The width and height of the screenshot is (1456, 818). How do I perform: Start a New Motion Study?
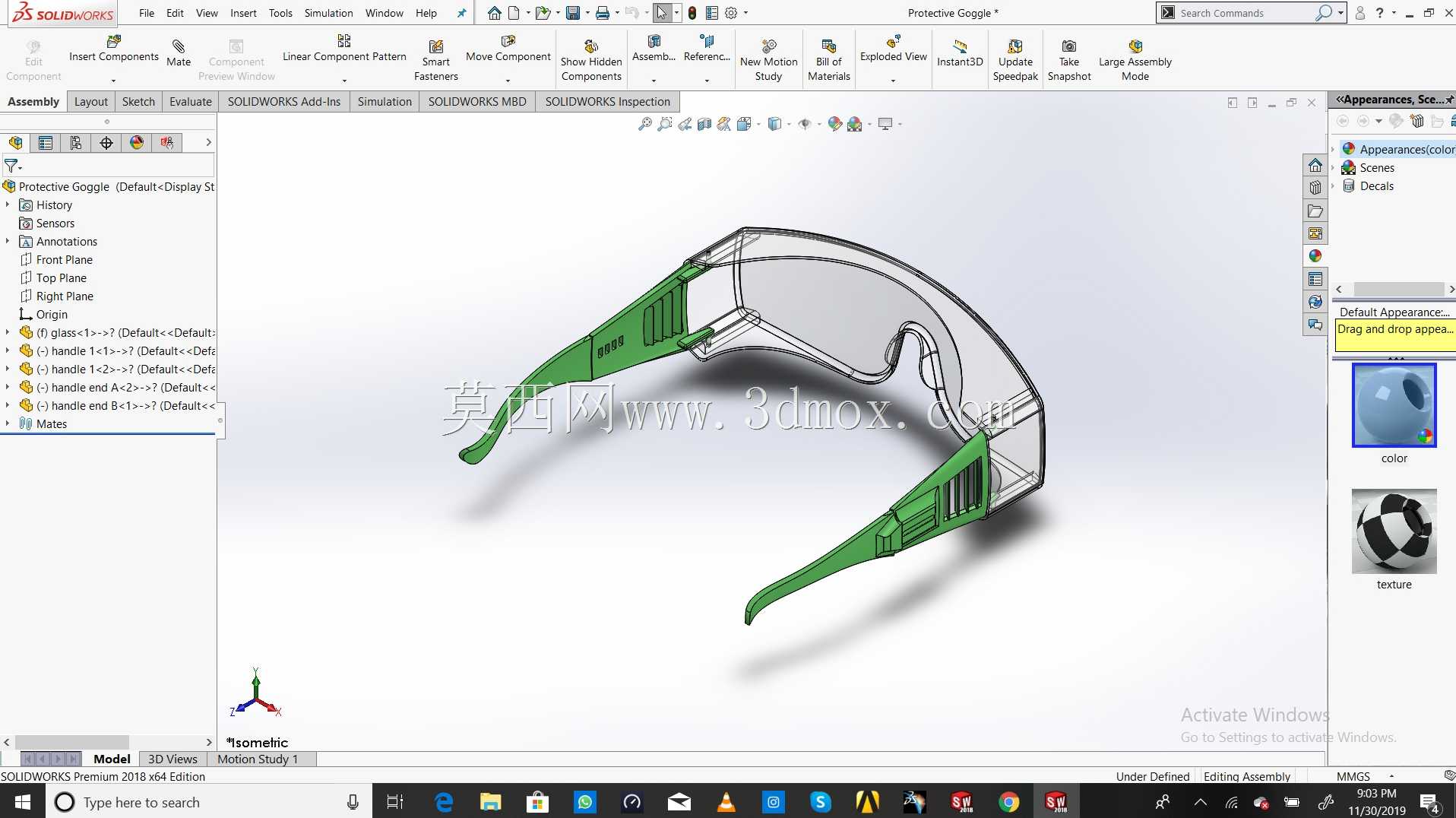pos(769,61)
